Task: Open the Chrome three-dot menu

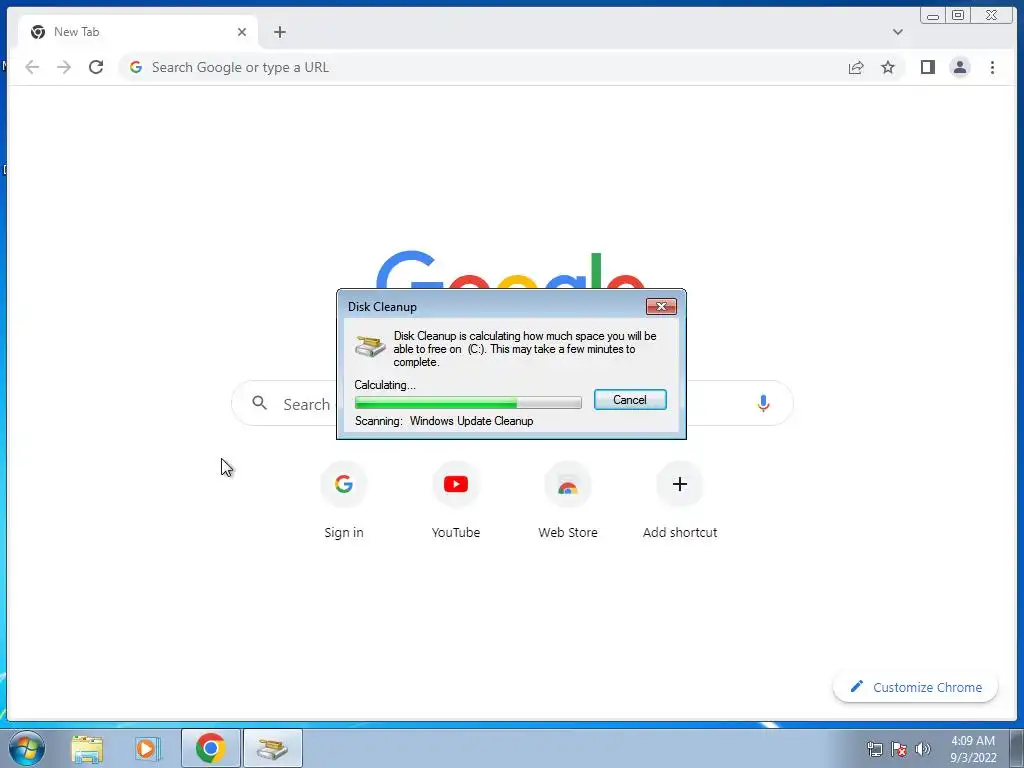Action: [x=992, y=67]
